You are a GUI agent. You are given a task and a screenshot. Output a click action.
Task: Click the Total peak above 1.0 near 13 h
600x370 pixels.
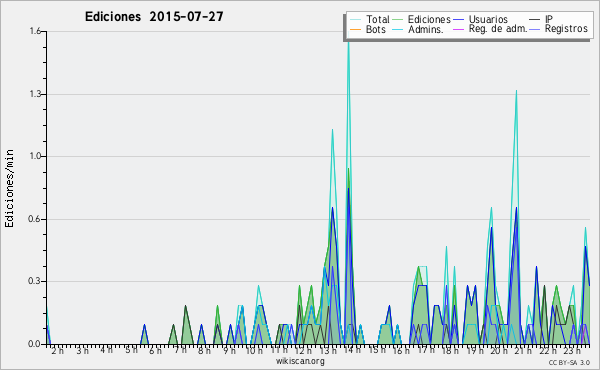point(332,130)
